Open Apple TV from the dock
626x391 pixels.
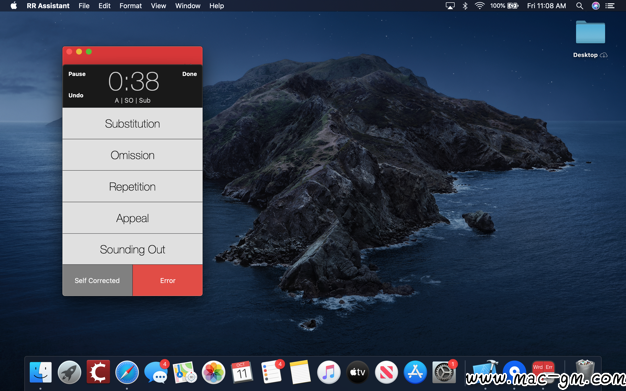(357, 372)
